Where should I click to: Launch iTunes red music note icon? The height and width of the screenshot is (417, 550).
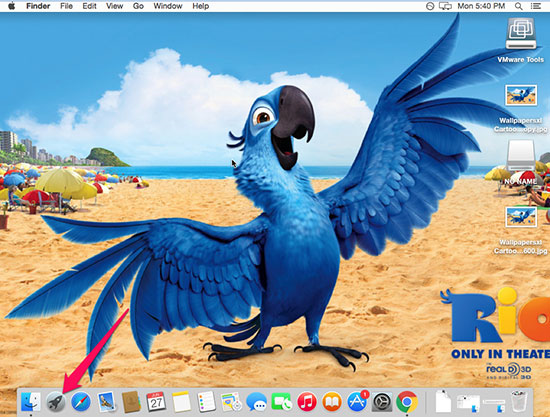point(307,402)
